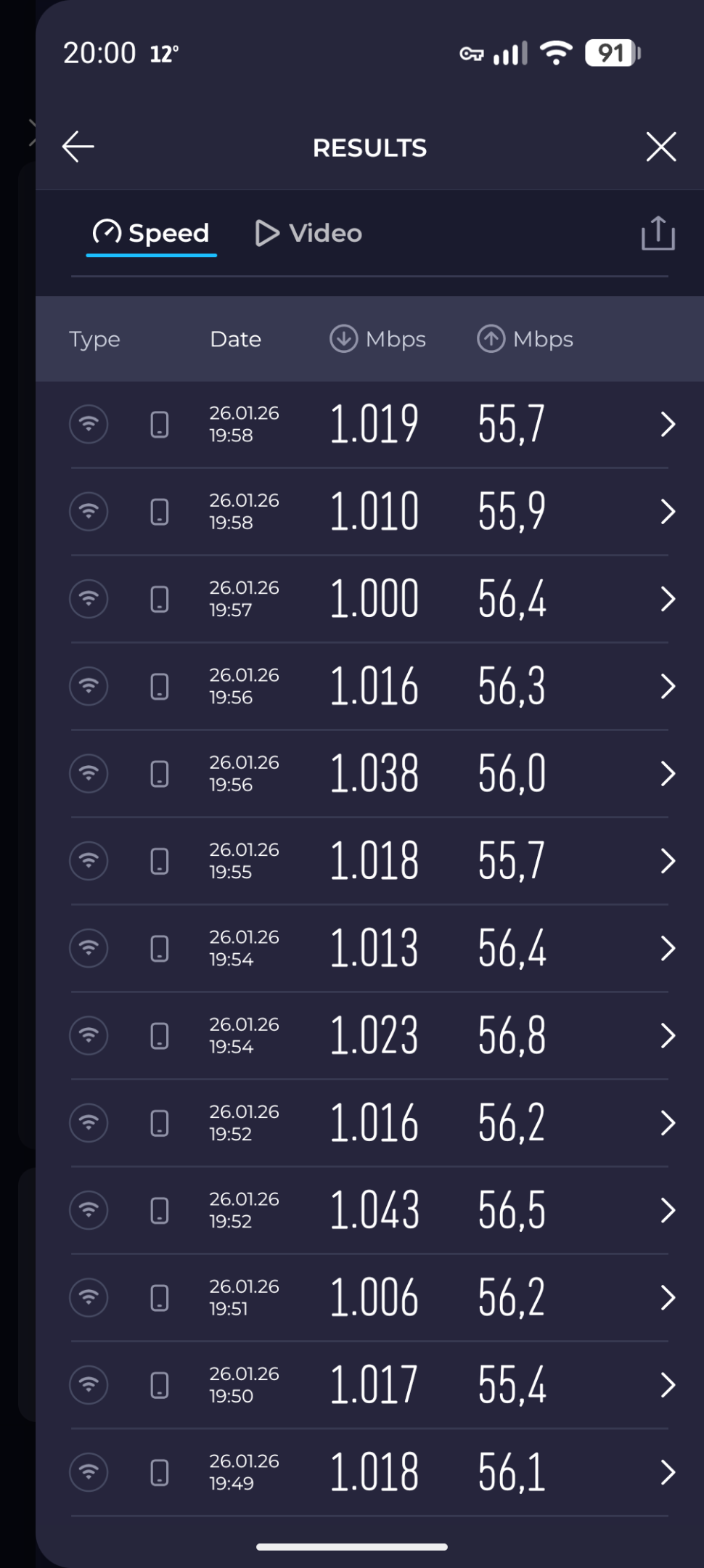704x1568 pixels.
Task: Open chevron for 1.006 Mbps result
Action: [668, 1298]
